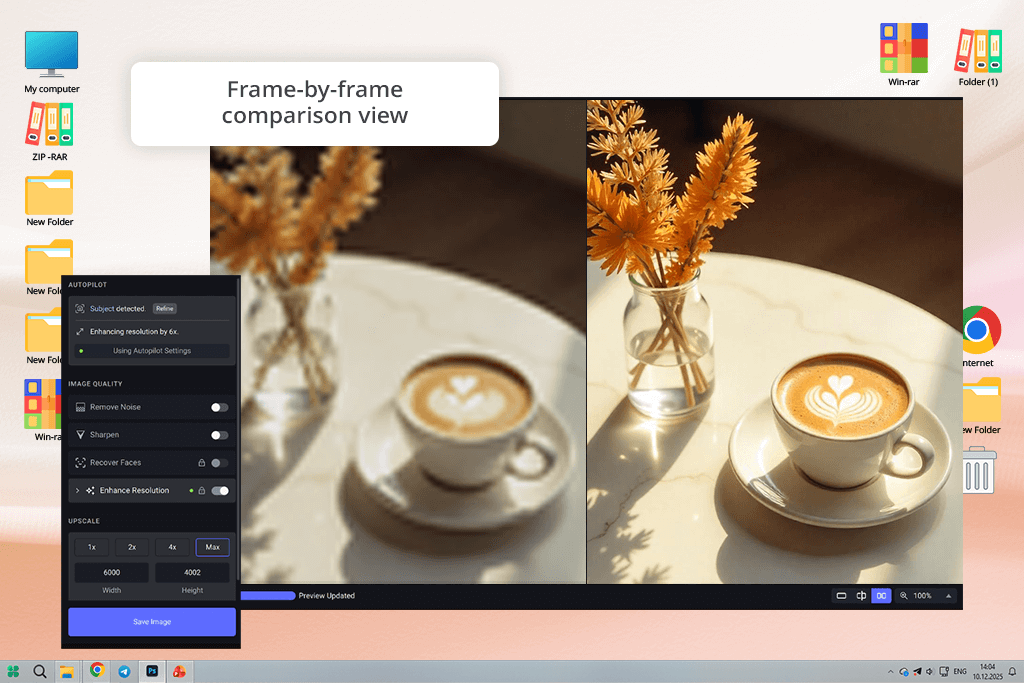Select 1x upscale option

tap(91, 547)
